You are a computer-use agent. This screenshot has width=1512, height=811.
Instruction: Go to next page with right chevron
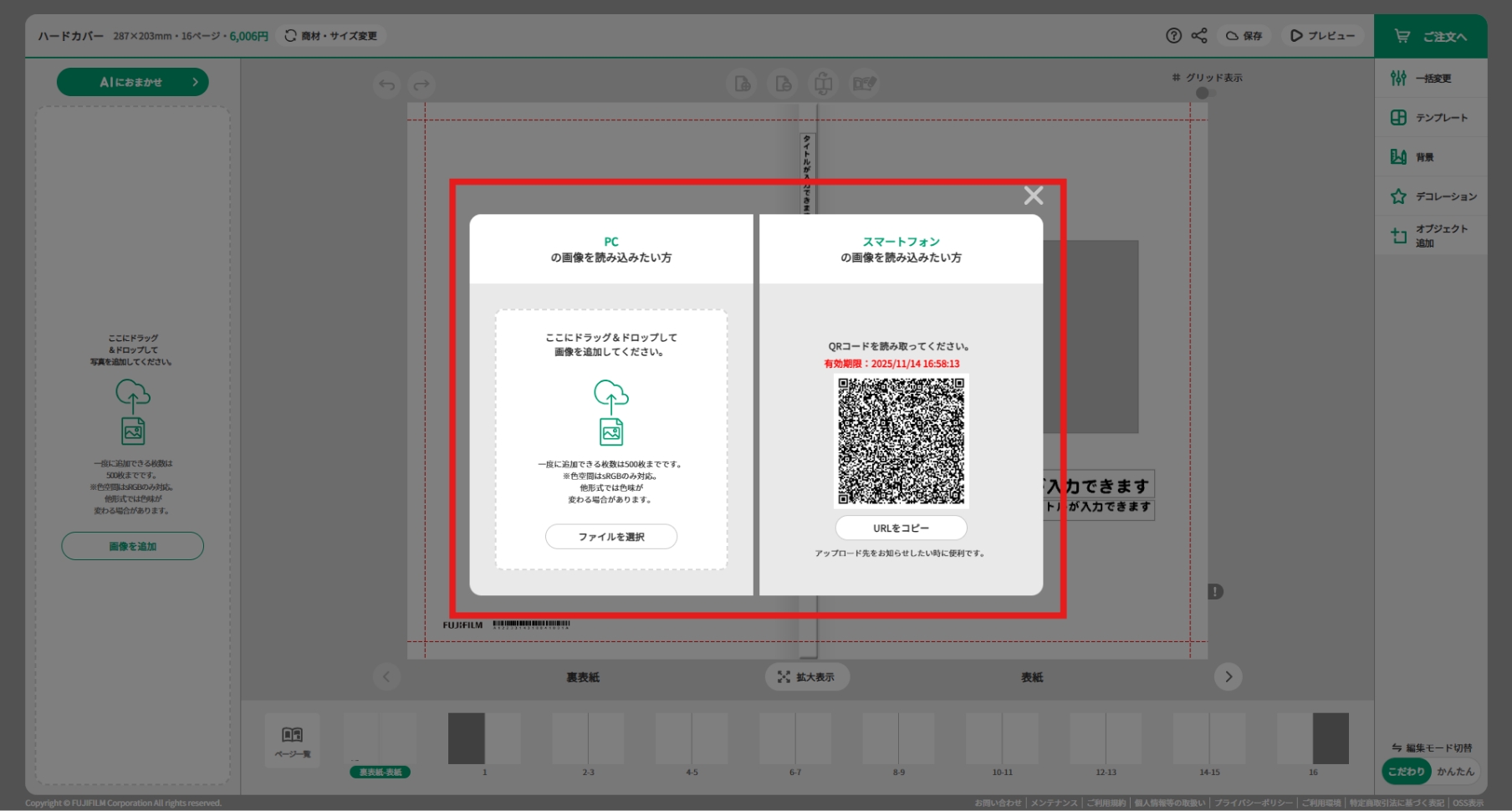(x=1228, y=676)
